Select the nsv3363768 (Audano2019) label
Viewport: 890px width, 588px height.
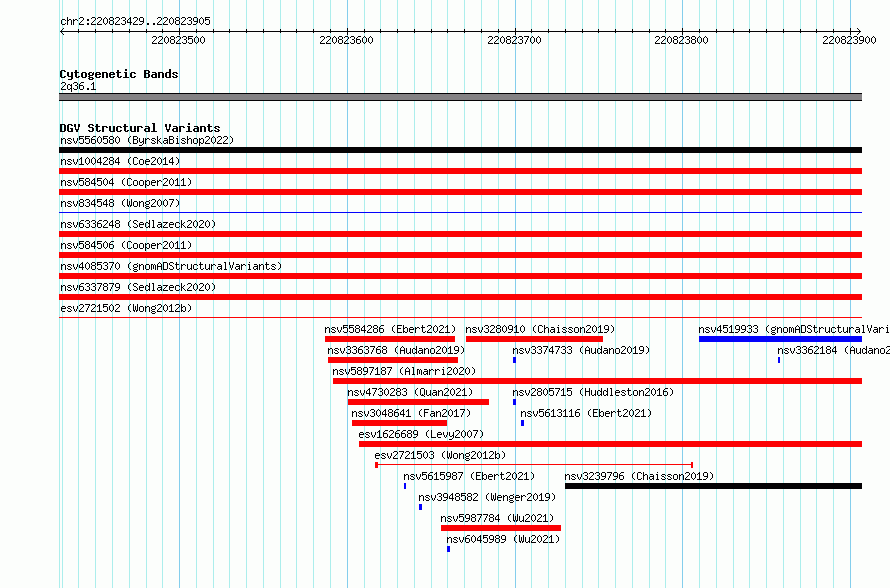[x=396, y=350]
